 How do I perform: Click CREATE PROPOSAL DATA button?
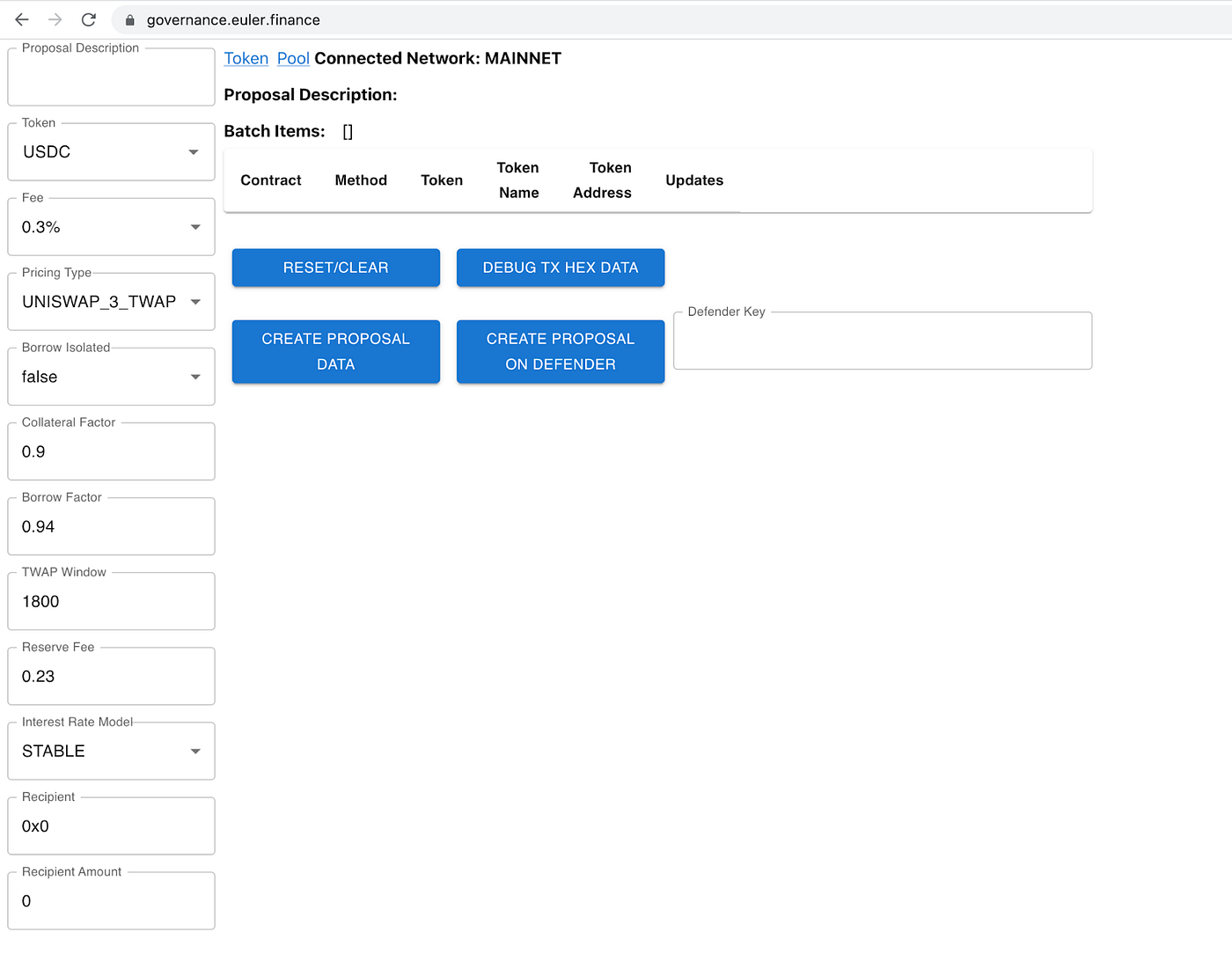pos(336,351)
